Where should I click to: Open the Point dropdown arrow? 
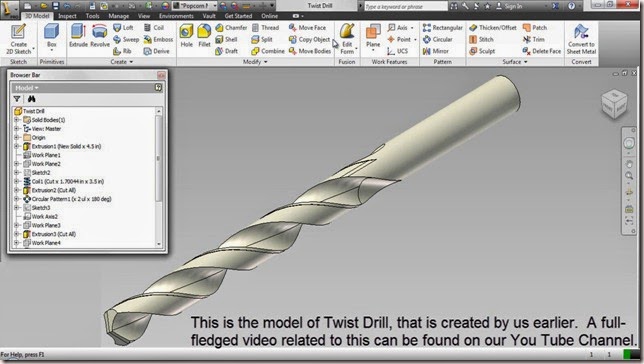(x=415, y=40)
